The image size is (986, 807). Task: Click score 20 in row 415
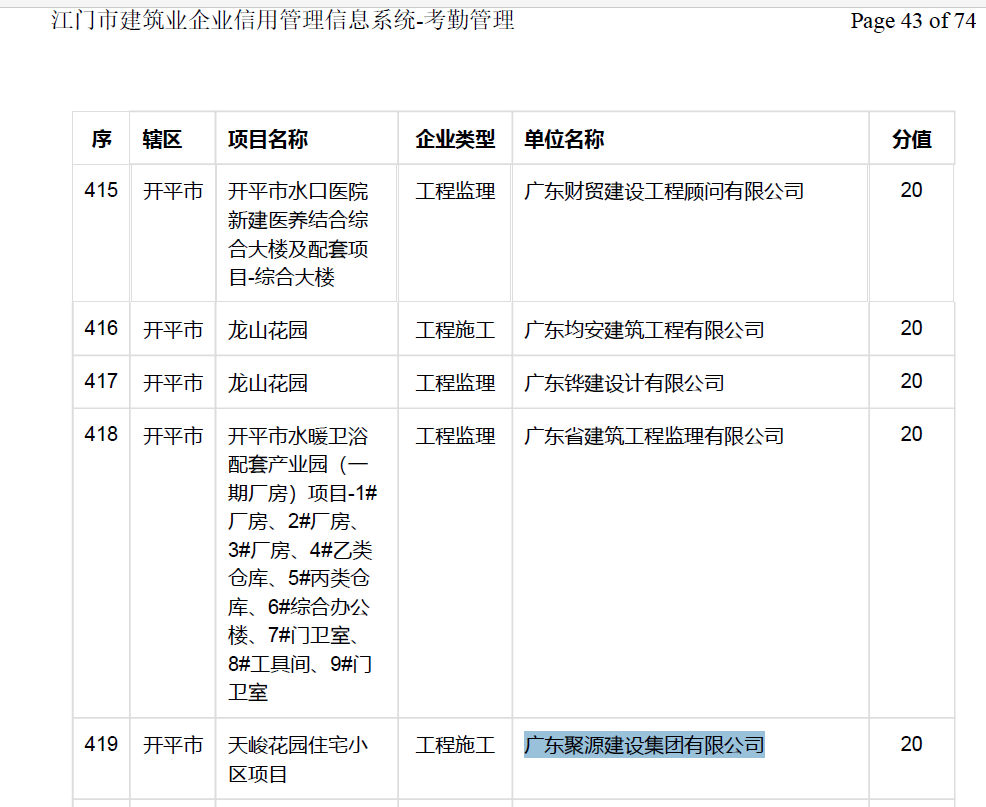[911, 190]
